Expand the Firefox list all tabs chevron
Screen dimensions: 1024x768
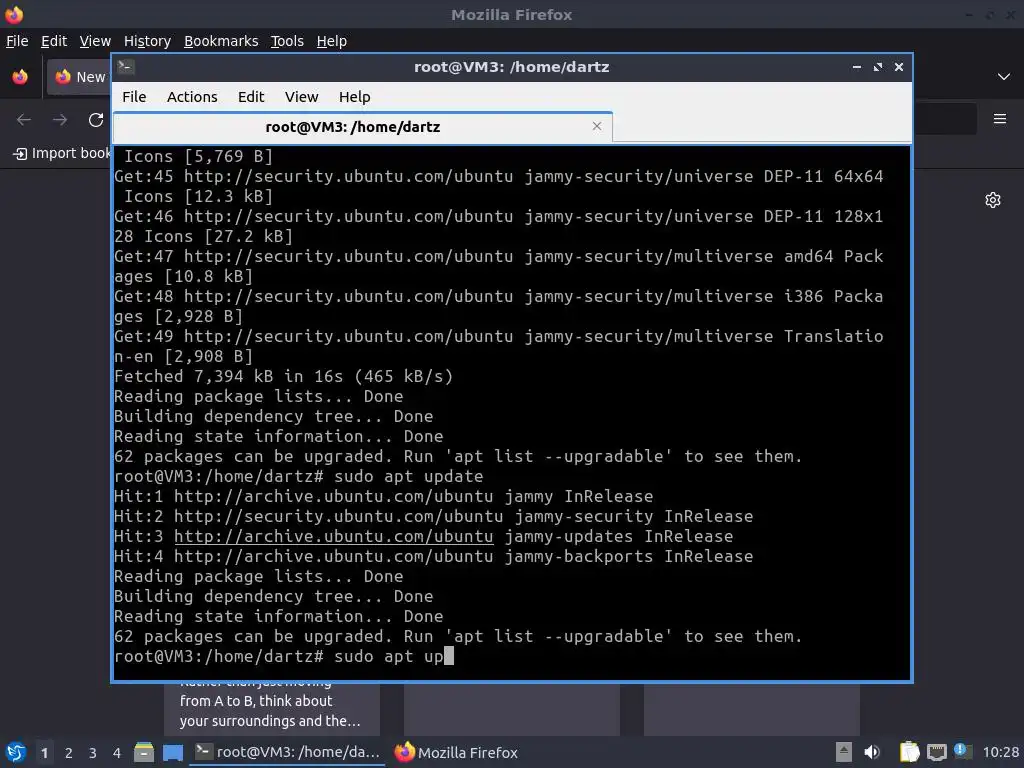click(x=1004, y=76)
